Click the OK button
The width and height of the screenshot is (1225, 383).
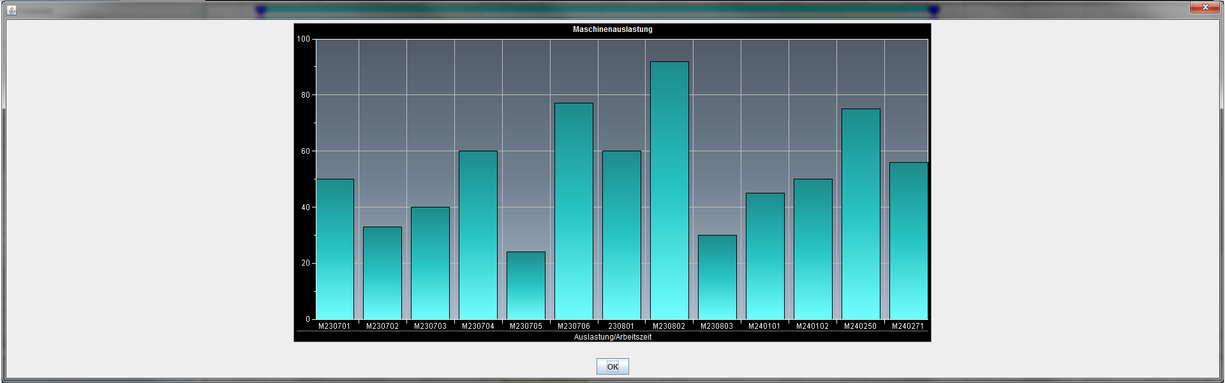[x=612, y=367]
